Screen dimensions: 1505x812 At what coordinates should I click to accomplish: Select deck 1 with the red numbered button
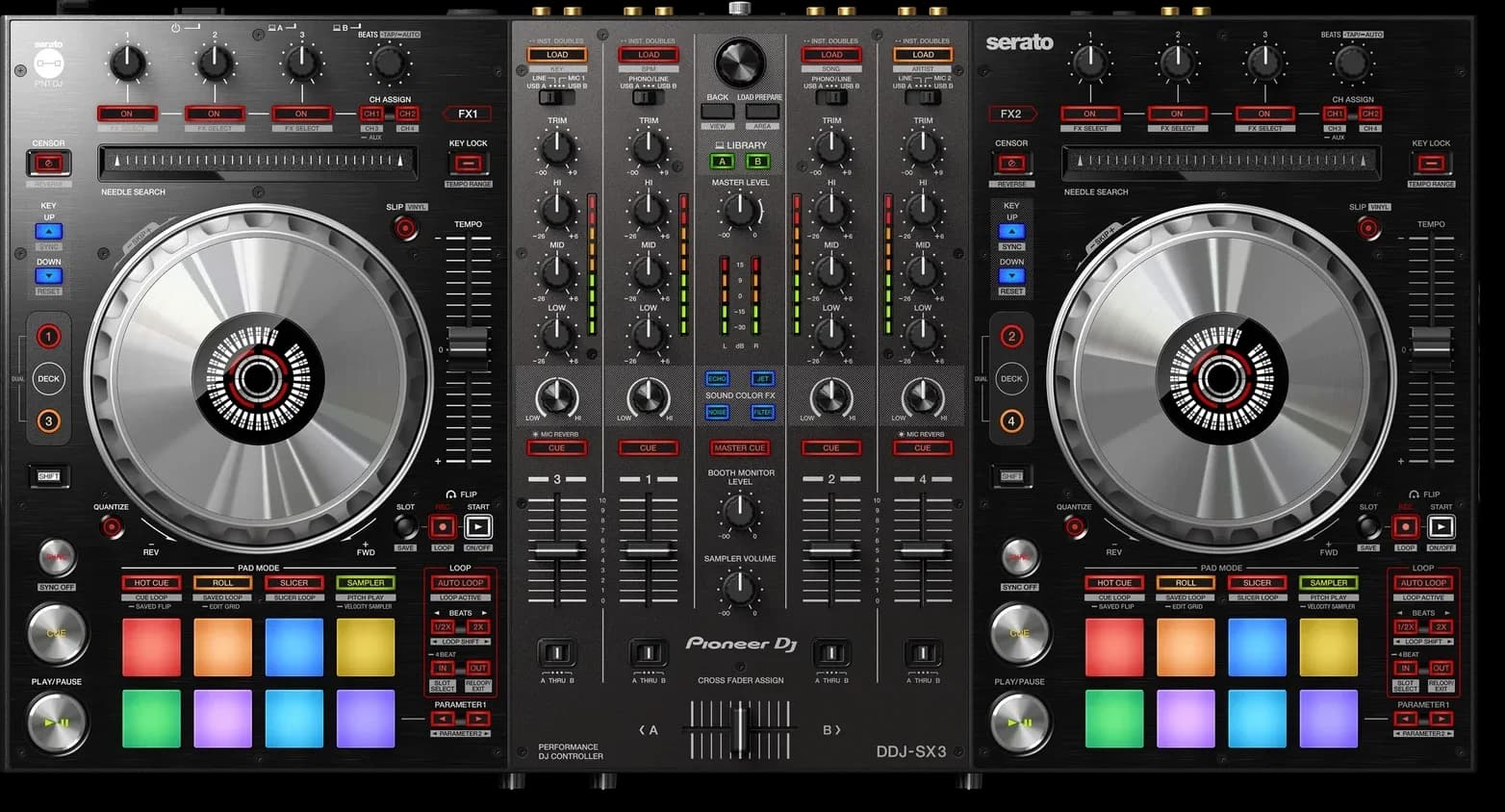tap(48, 337)
